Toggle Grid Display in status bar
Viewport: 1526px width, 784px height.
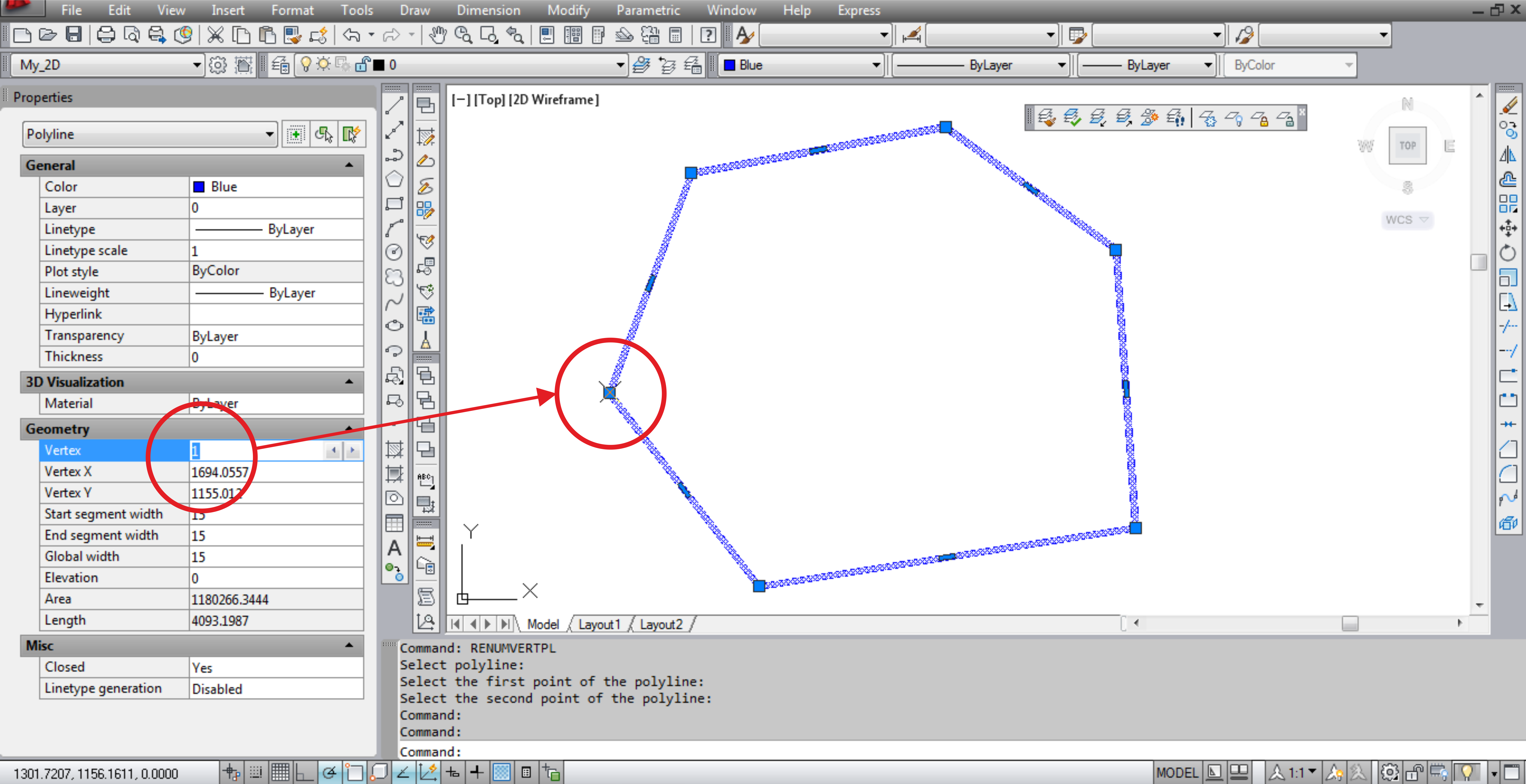click(x=280, y=772)
